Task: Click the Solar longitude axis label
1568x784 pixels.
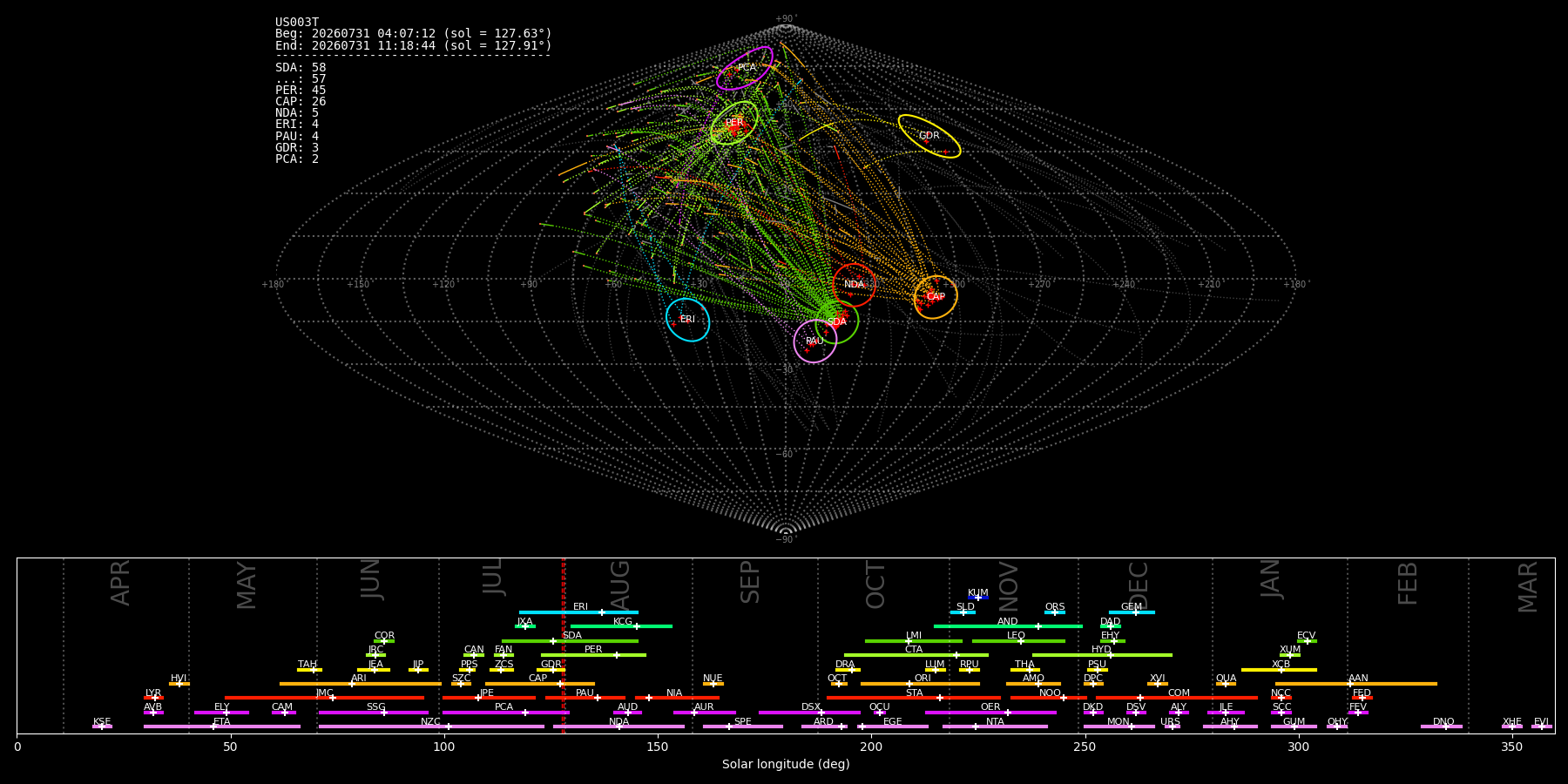Action: (786, 764)
